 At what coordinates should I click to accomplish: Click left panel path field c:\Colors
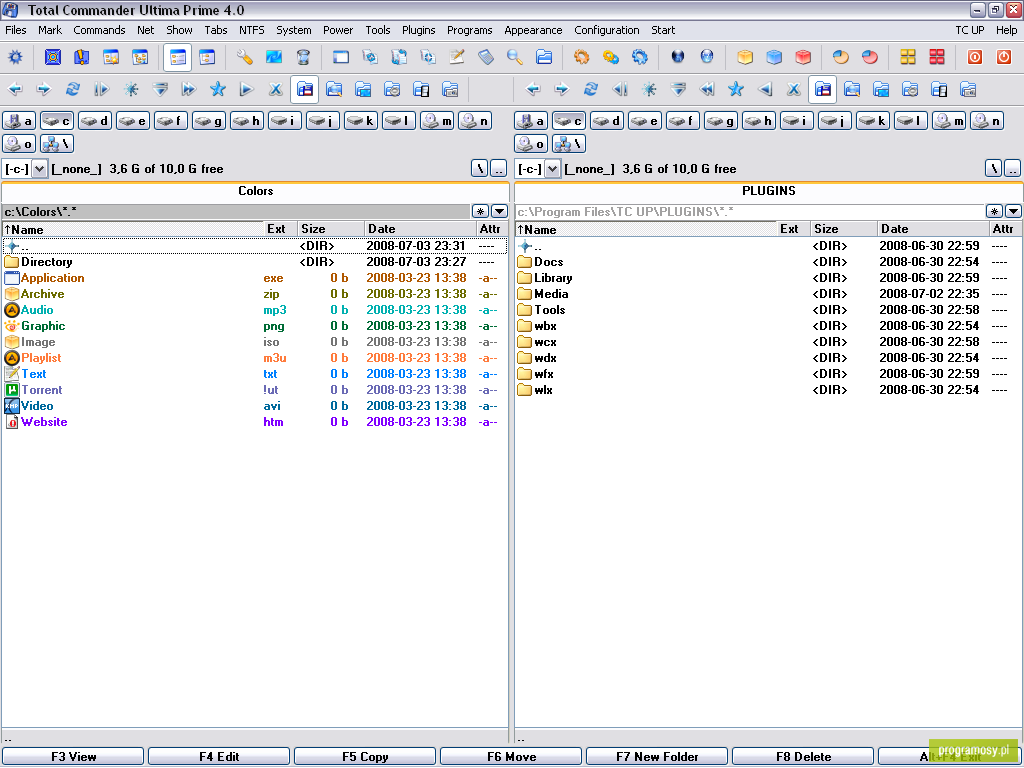point(236,212)
